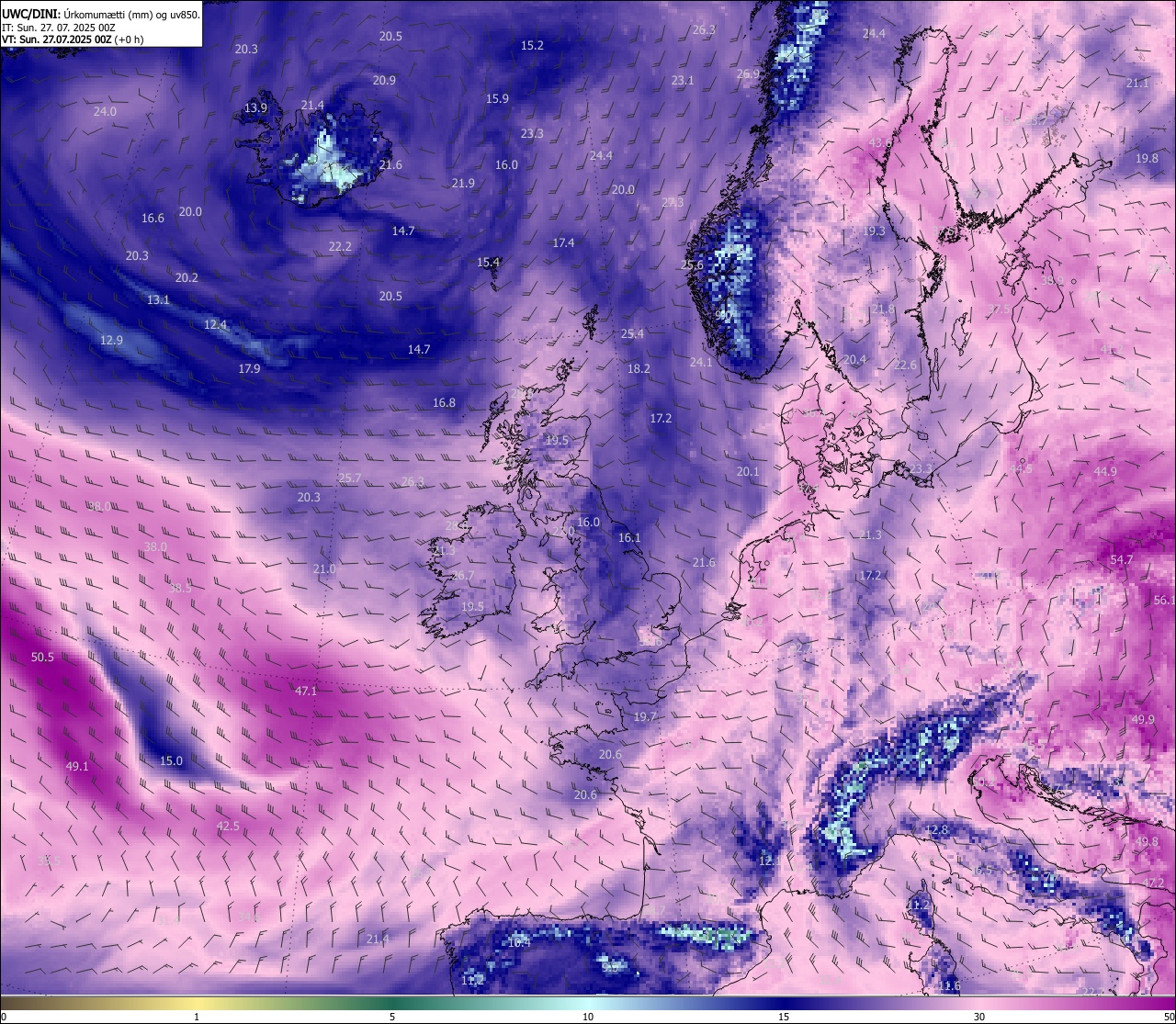Click the 20.4 value label
Viewport: 1176px width, 1024px height.
[854, 359]
